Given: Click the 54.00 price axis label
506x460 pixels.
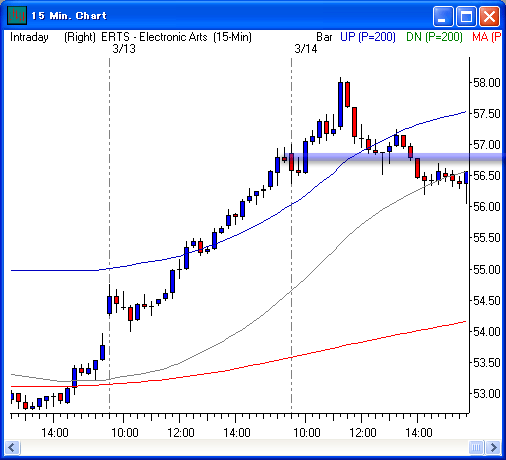Looking at the screenshot, I should pos(487,332).
